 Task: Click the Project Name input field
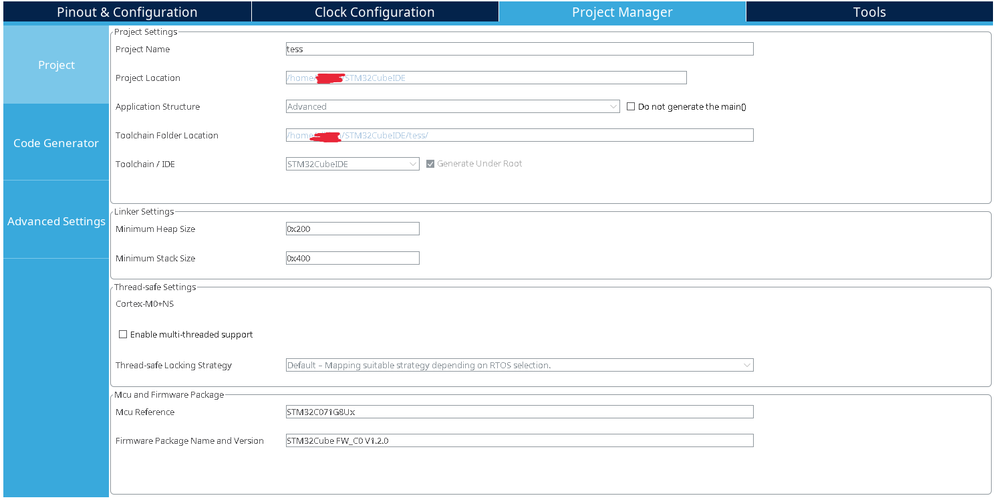pyautogui.click(x=519, y=49)
